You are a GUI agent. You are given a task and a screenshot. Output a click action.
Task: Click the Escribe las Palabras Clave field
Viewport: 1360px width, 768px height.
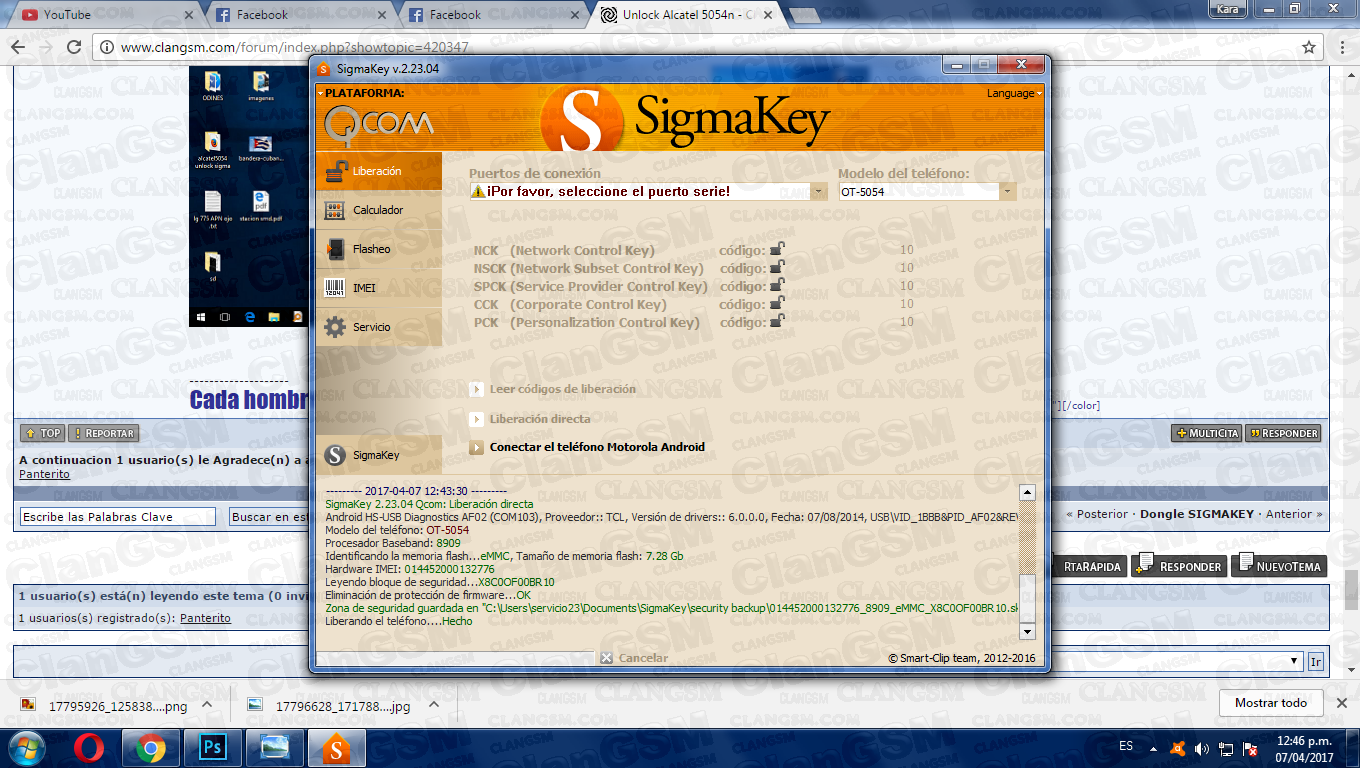click(118, 517)
